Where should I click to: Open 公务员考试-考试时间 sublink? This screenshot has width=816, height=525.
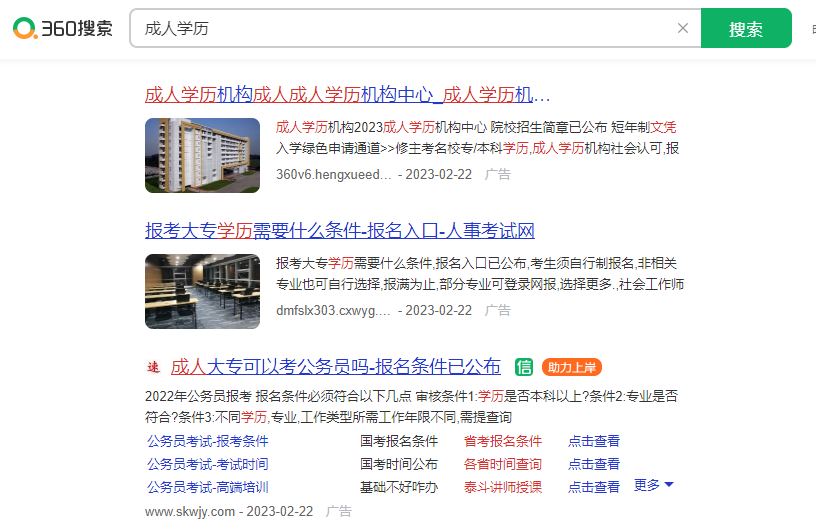click(208, 464)
